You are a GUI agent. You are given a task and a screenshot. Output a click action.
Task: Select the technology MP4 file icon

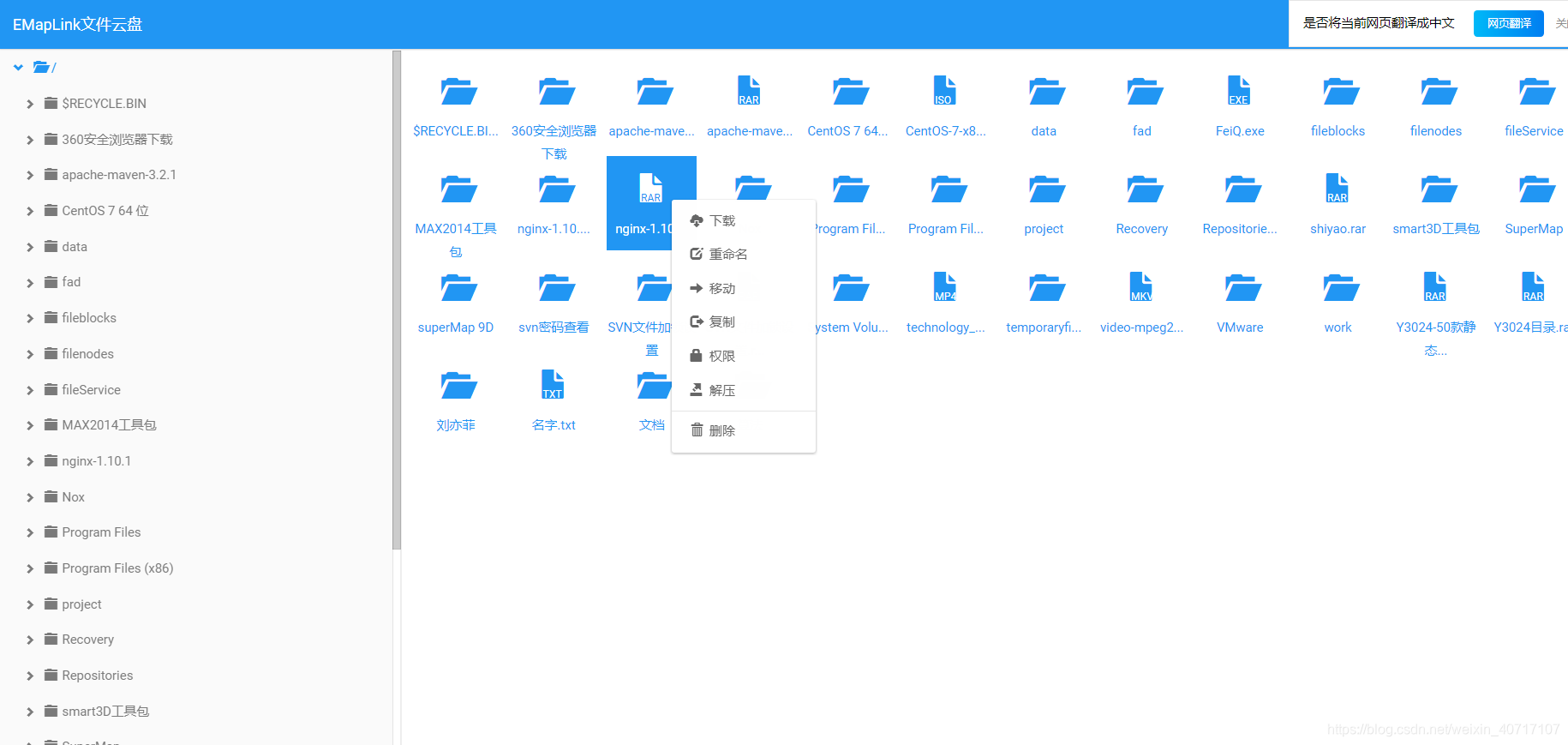(945, 287)
